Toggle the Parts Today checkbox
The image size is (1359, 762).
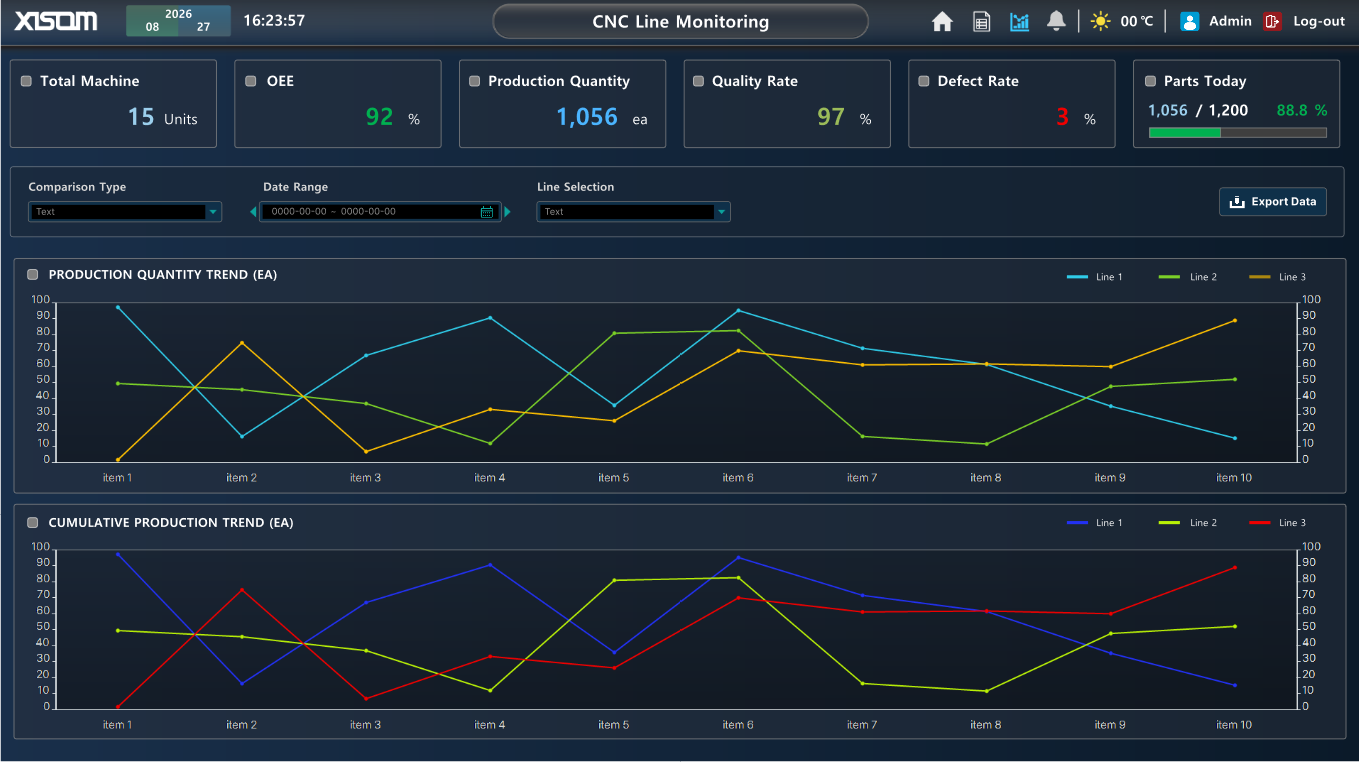(x=1150, y=81)
